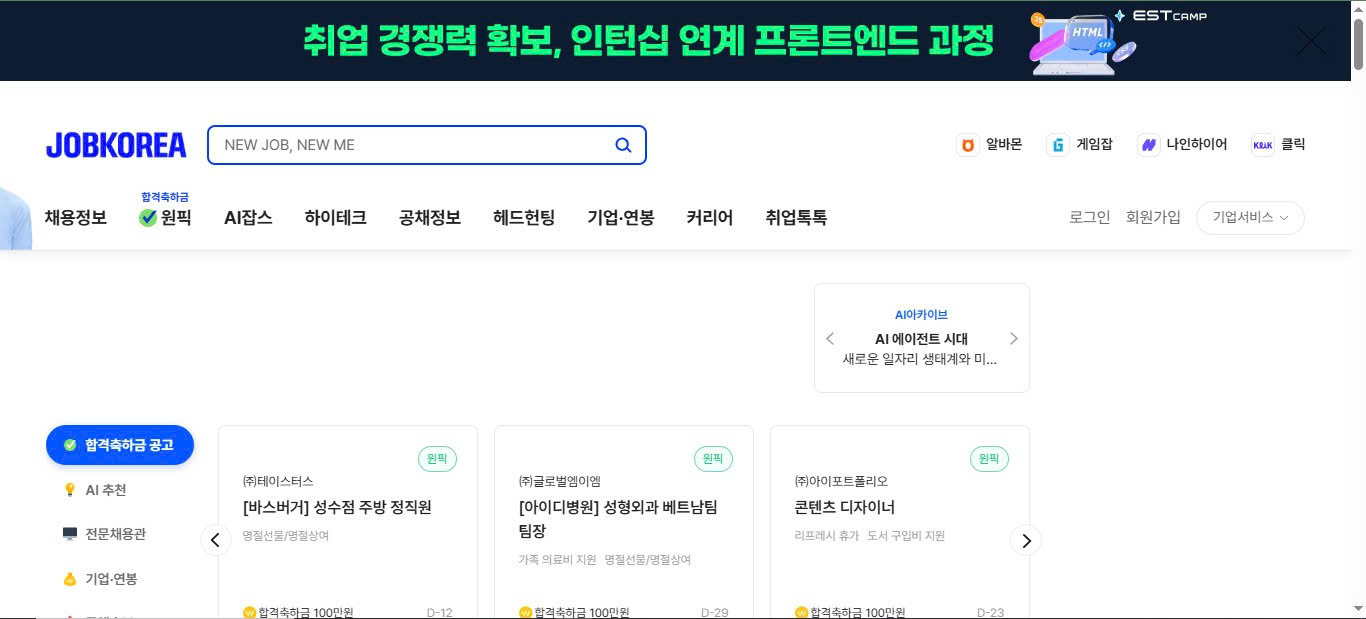Select the 합격축하금 공고 sidebar tab
This screenshot has height=619, width=1366.
coord(120,445)
